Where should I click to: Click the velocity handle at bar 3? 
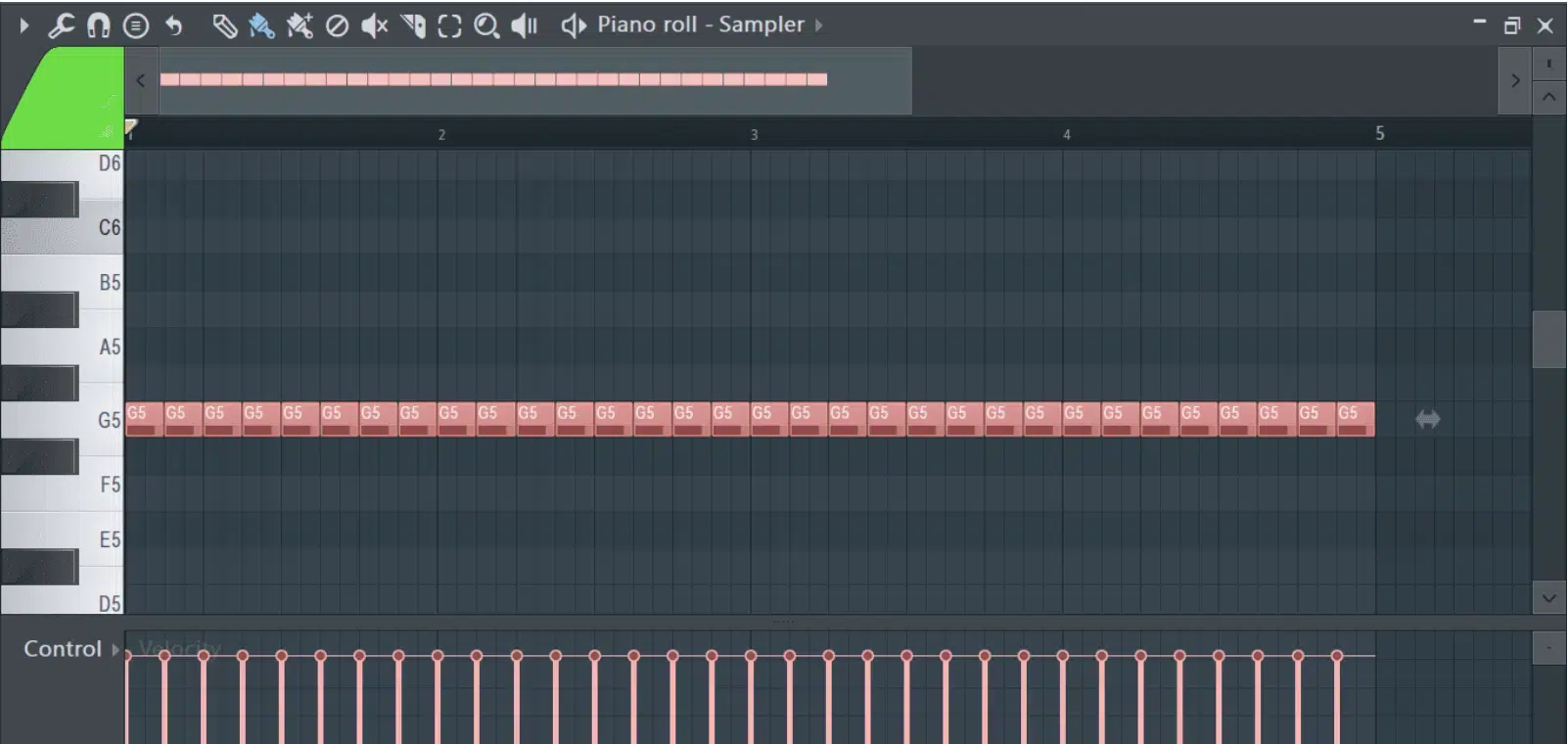click(751, 655)
